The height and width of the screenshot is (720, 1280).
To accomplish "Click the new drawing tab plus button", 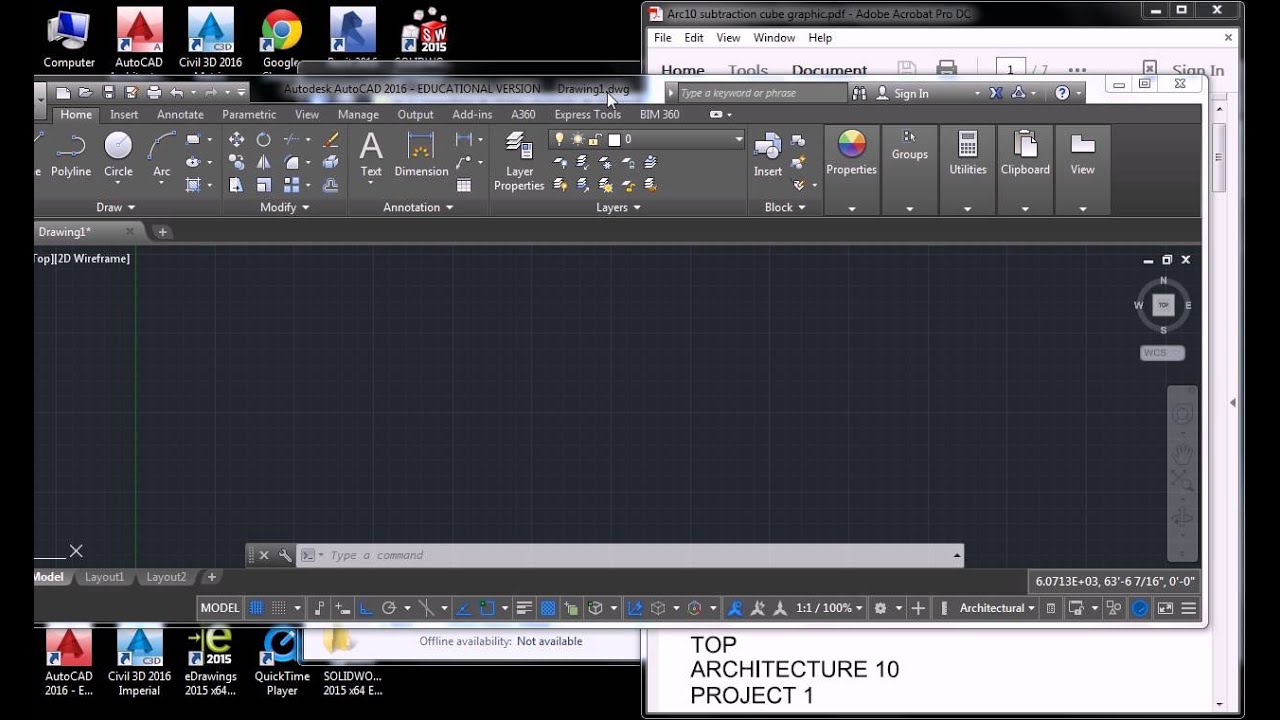I will pos(162,232).
